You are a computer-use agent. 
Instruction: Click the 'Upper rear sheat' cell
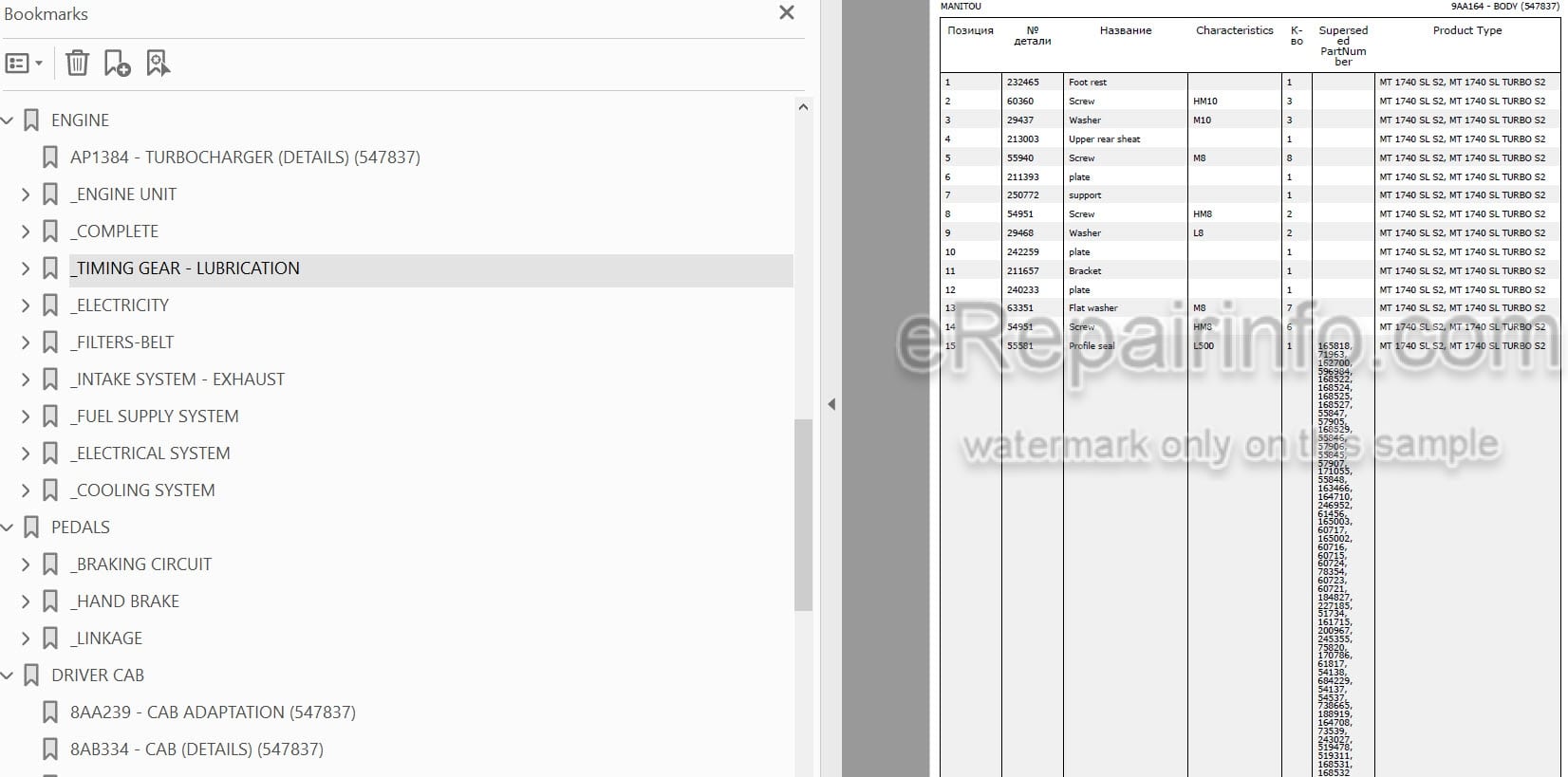pyautogui.click(x=1125, y=139)
